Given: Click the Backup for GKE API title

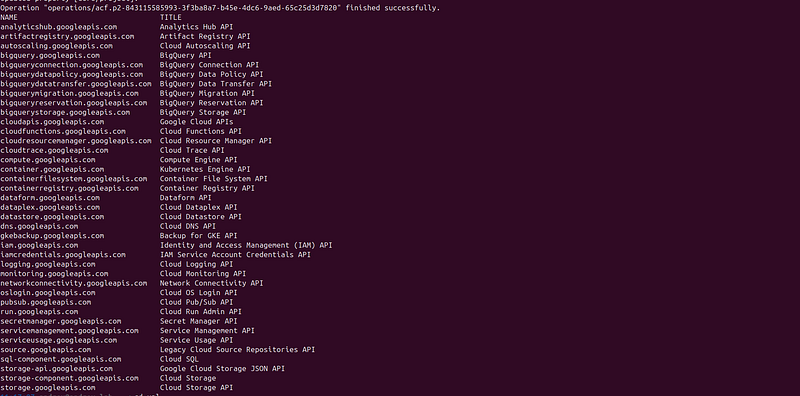Looking at the screenshot, I should click(198, 236).
